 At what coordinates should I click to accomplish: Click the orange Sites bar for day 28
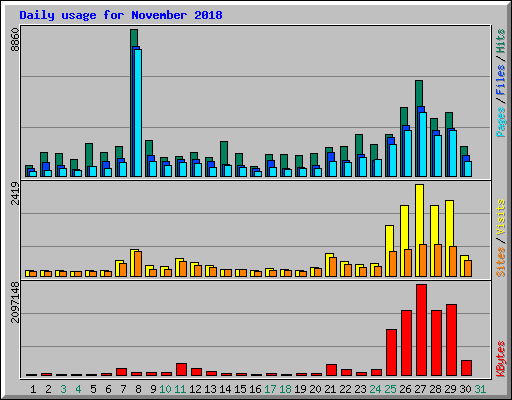438,260
